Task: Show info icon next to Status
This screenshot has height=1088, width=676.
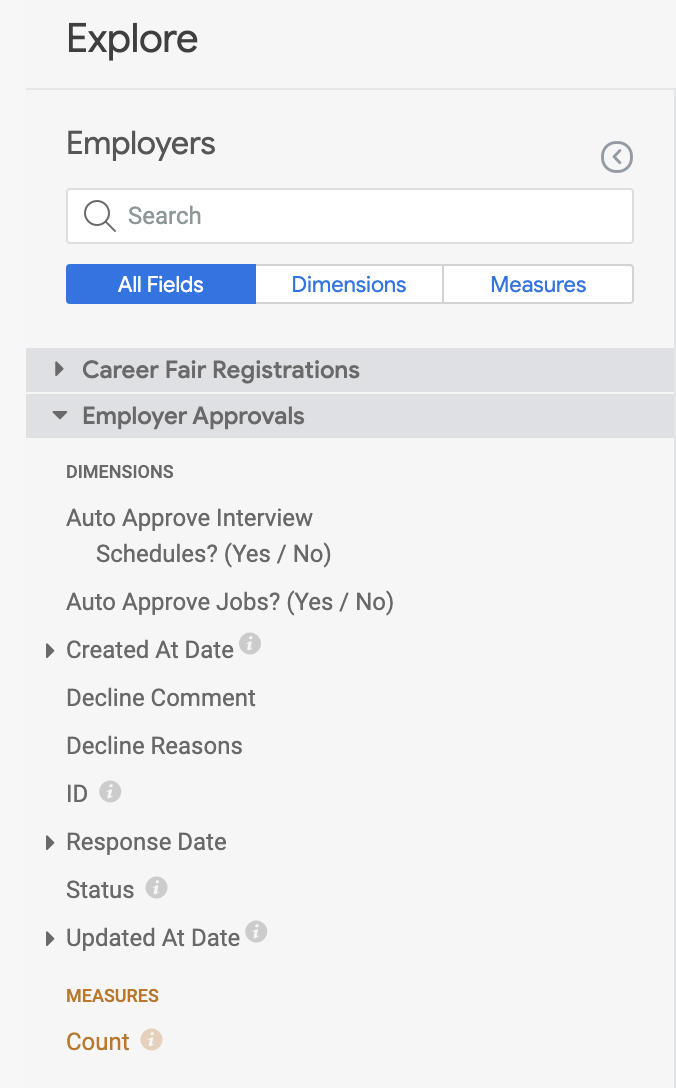Action: click(156, 887)
